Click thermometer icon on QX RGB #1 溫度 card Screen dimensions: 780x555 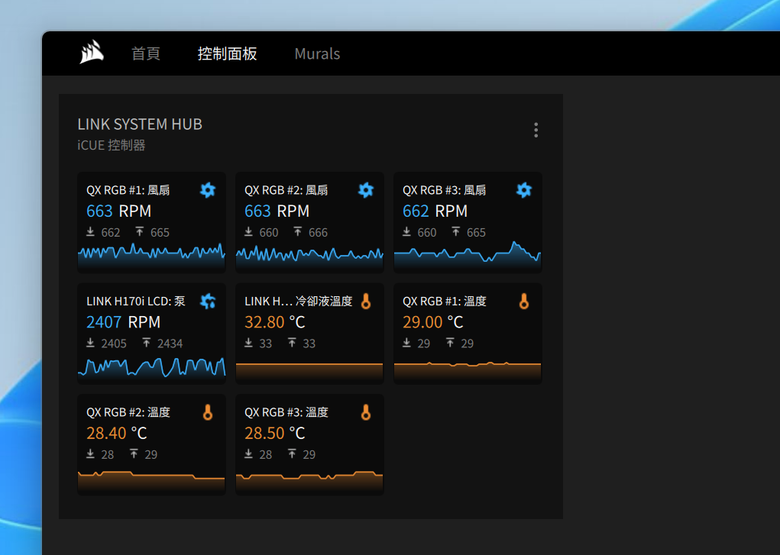[x=524, y=301]
